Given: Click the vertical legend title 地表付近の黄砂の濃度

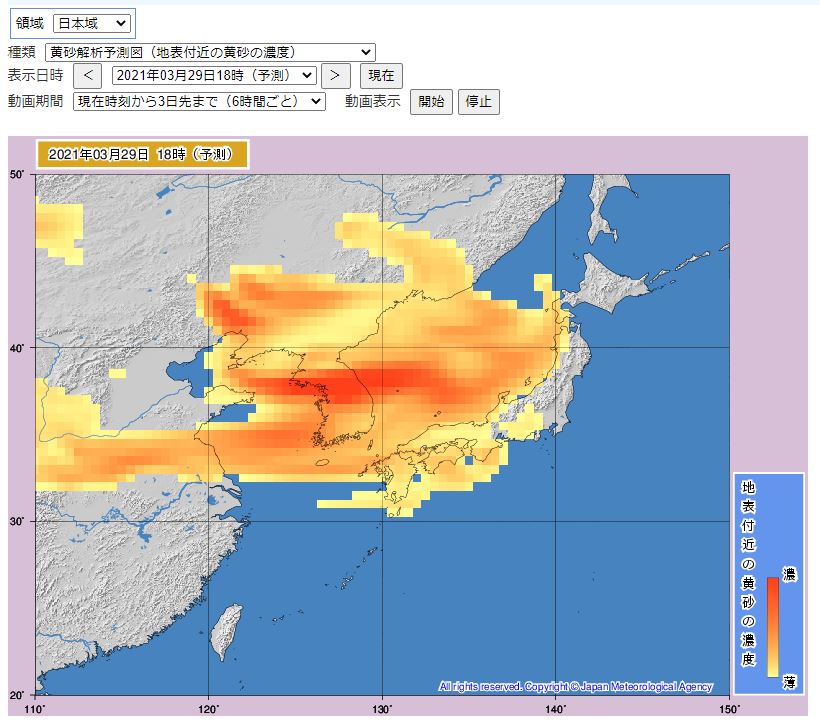Looking at the screenshot, I should coord(747,574).
